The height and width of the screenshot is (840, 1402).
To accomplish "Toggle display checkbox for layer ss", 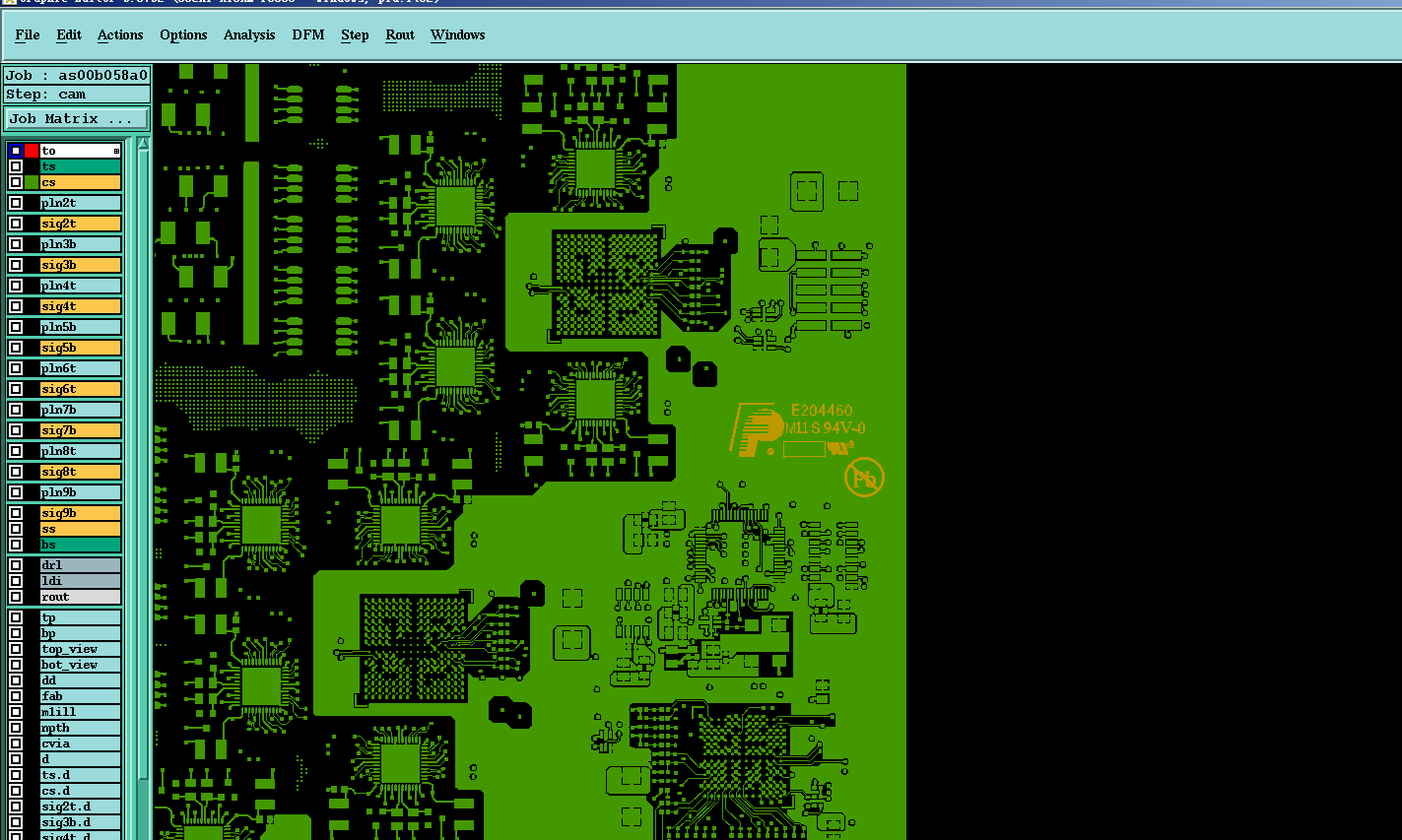I will (x=16, y=529).
